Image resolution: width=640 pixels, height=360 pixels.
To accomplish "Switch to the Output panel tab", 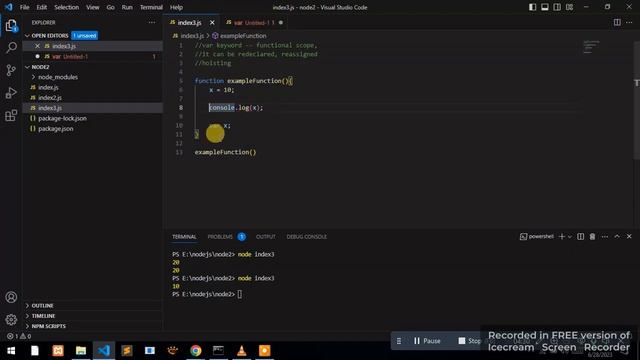I will [x=266, y=237].
